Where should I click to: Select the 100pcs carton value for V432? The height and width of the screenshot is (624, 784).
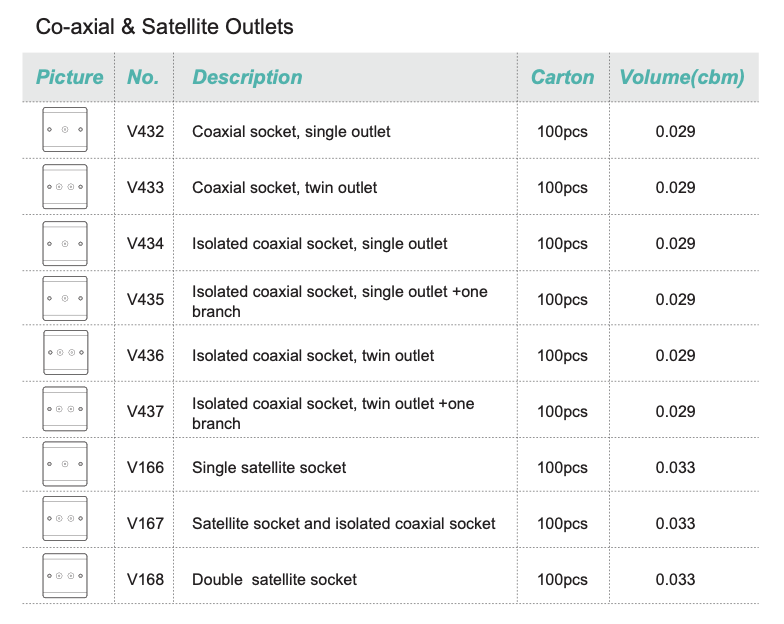[x=562, y=132]
